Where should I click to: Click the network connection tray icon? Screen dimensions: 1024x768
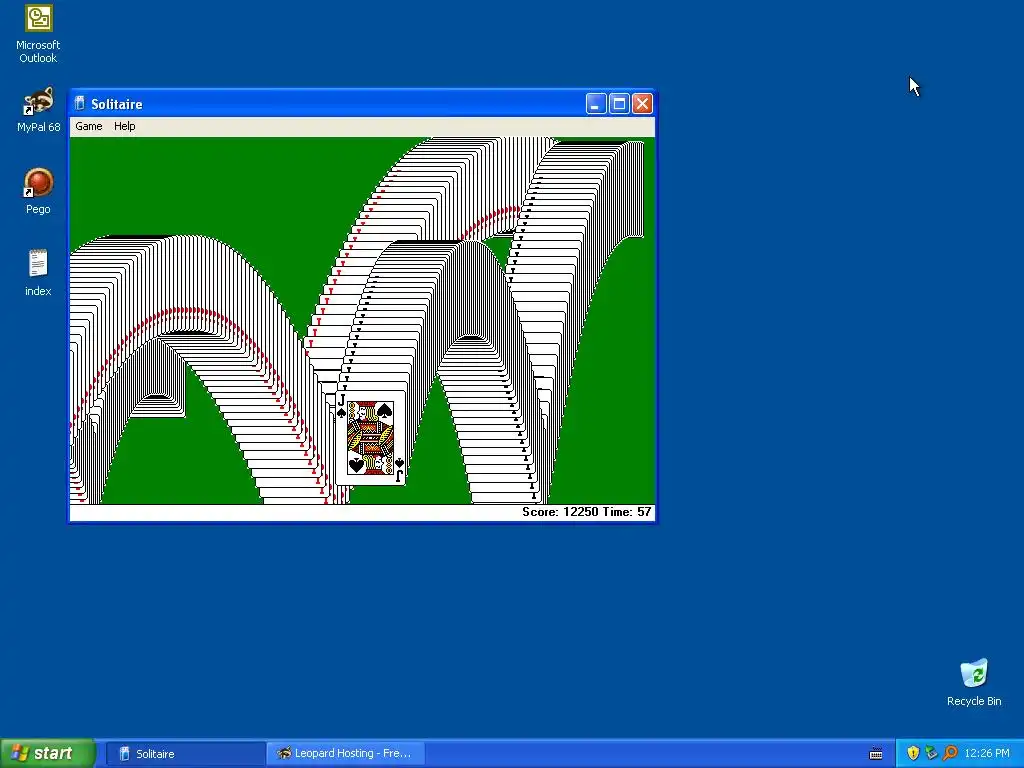coord(931,753)
